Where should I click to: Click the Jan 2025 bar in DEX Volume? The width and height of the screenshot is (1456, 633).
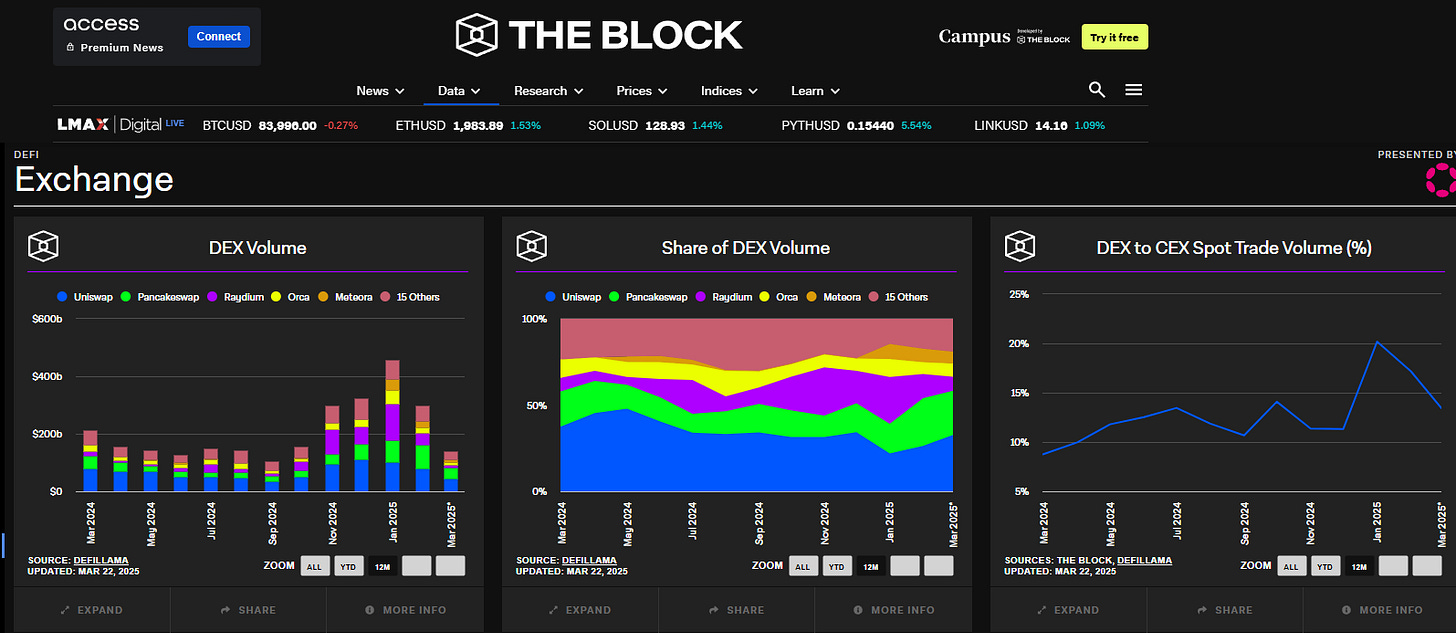point(392,425)
